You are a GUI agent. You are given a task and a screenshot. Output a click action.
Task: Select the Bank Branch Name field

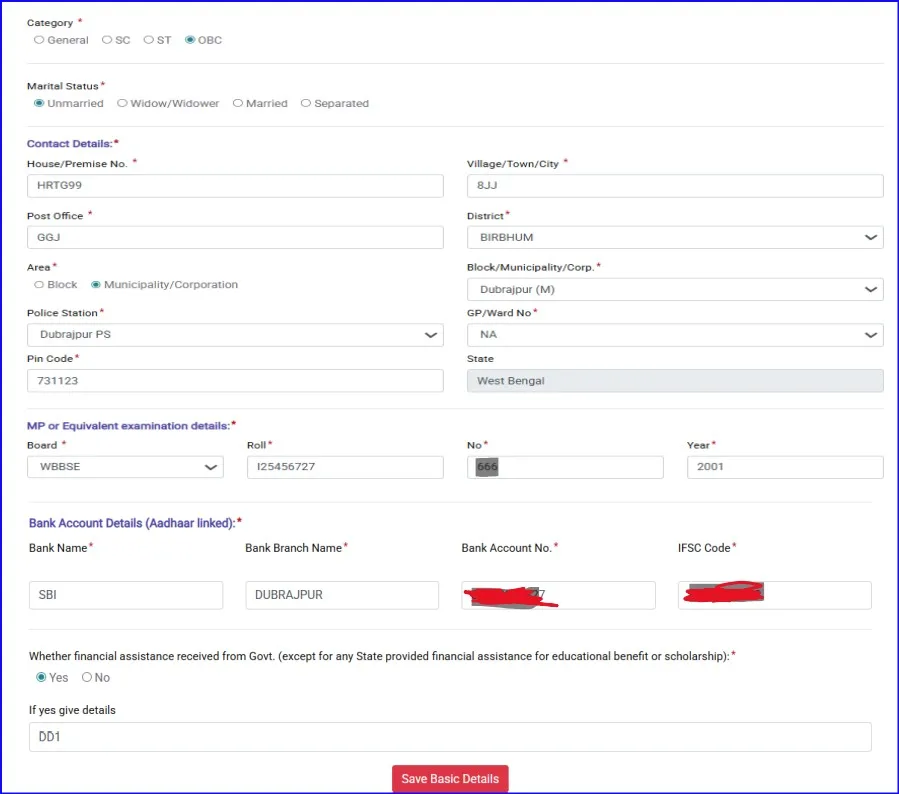click(341, 595)
